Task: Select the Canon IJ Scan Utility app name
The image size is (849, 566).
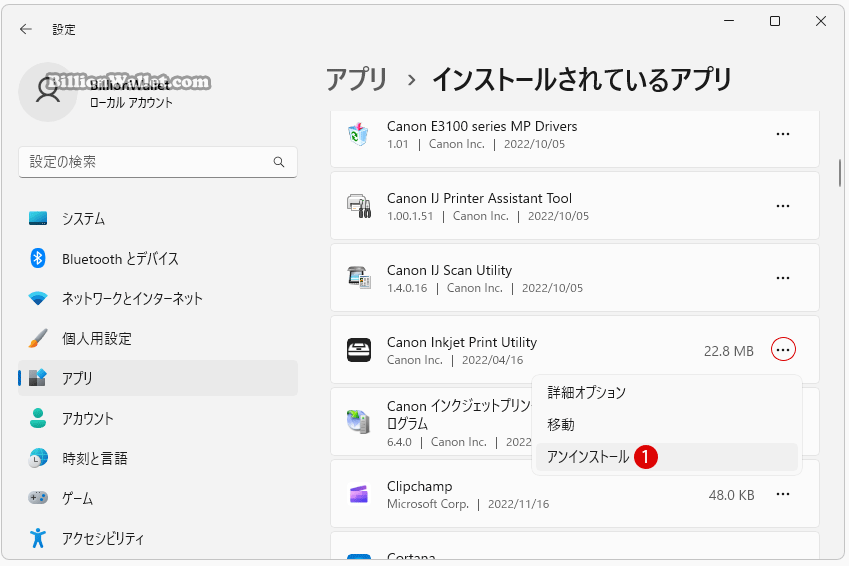Action: coord(449,270)
